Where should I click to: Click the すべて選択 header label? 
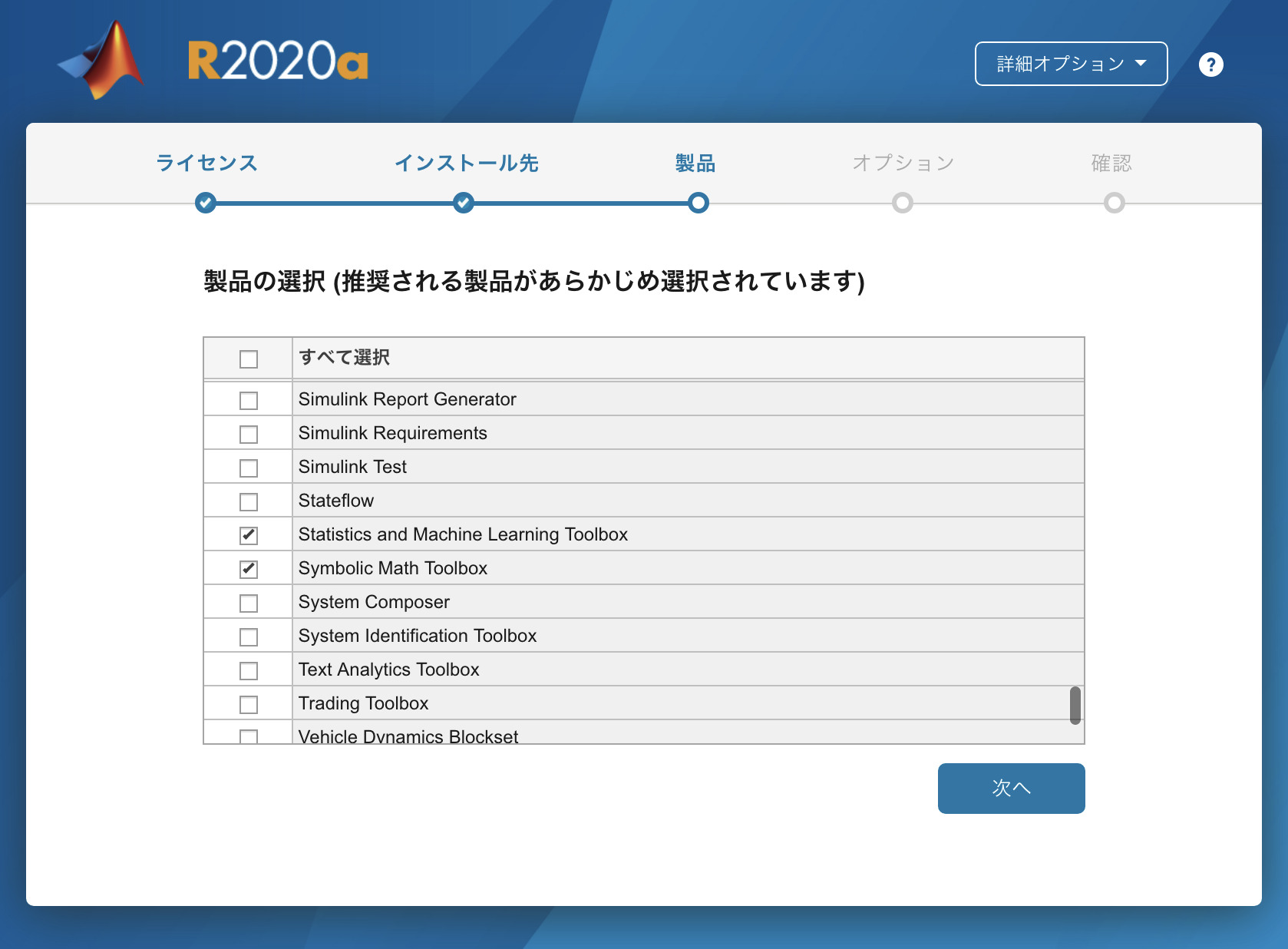click(x=344, y=357)
